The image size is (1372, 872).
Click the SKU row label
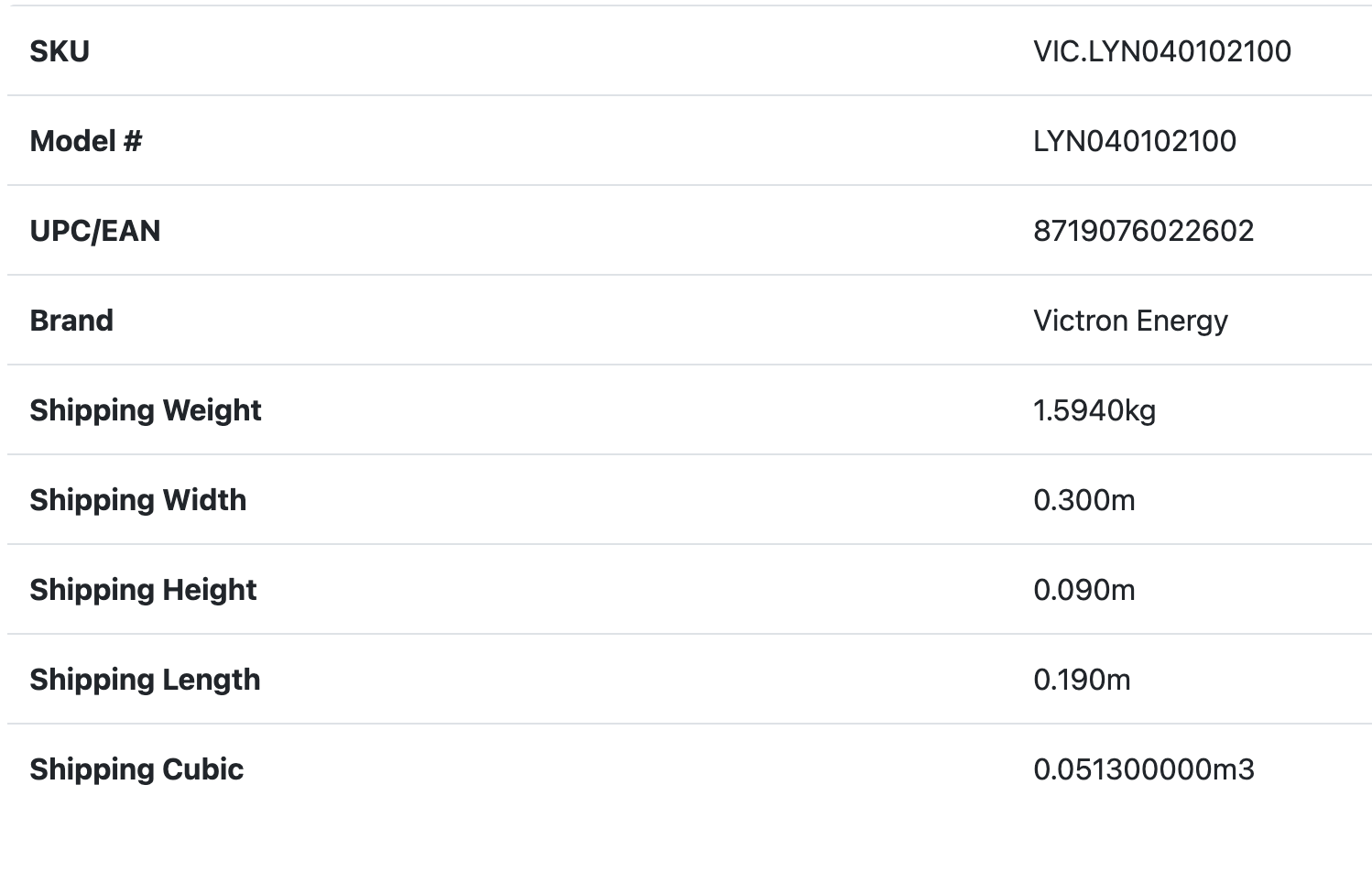60,51
